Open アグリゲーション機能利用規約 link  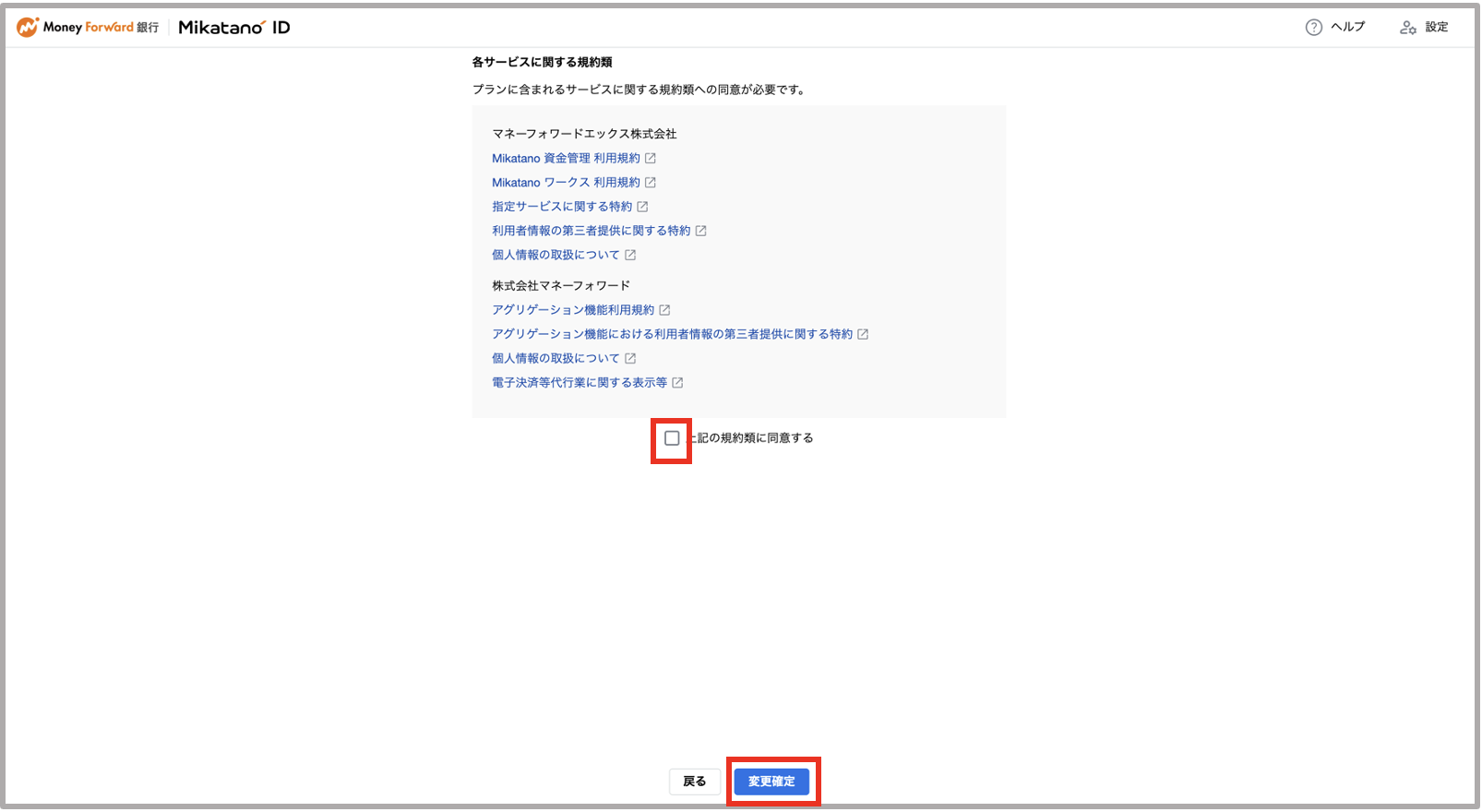tap(573, 310)
